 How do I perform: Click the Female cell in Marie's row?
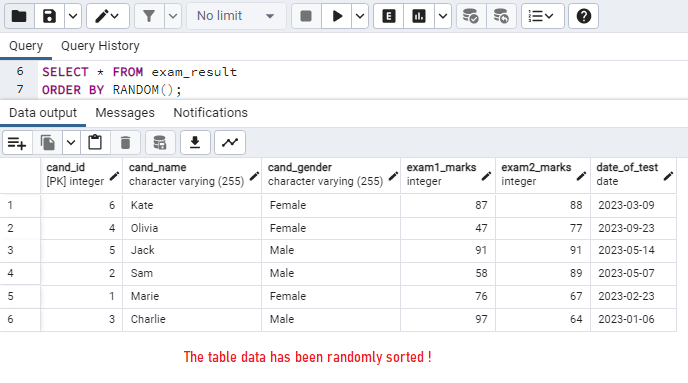(x=331, y=296)
